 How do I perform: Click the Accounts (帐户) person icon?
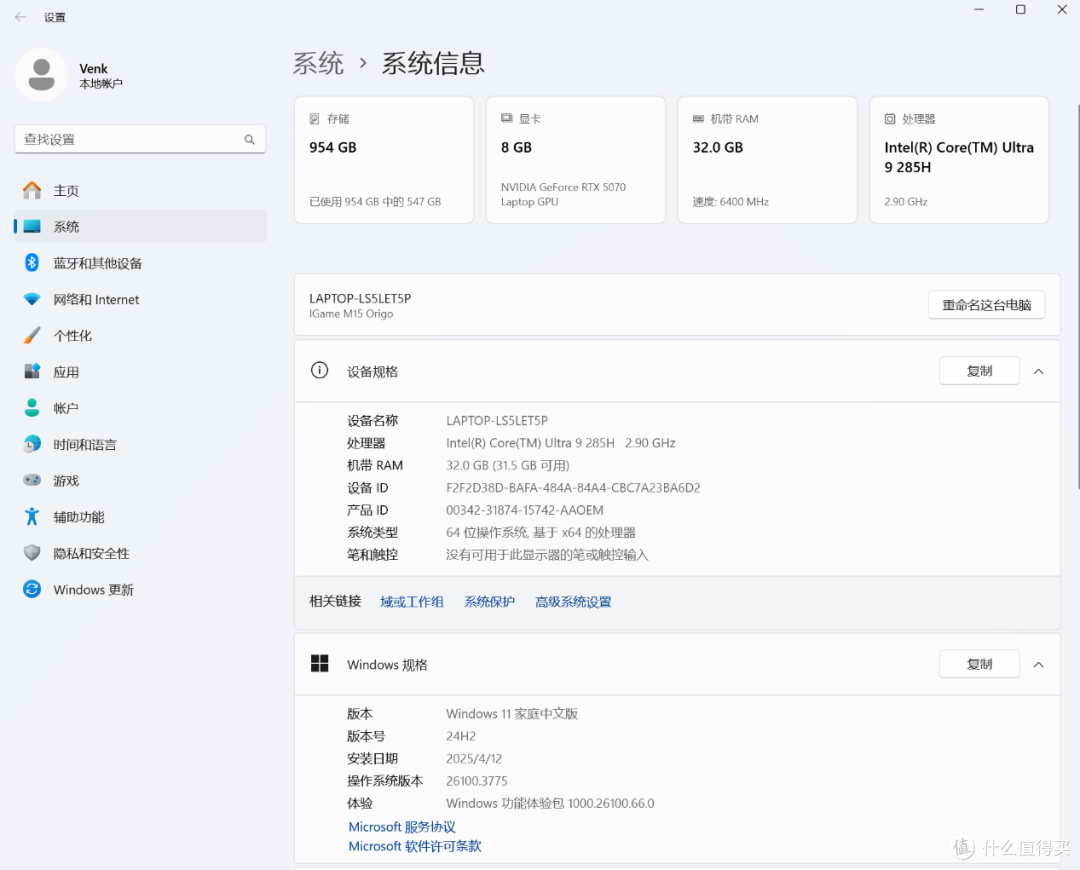pyautogui.click(x=32, y=408)
